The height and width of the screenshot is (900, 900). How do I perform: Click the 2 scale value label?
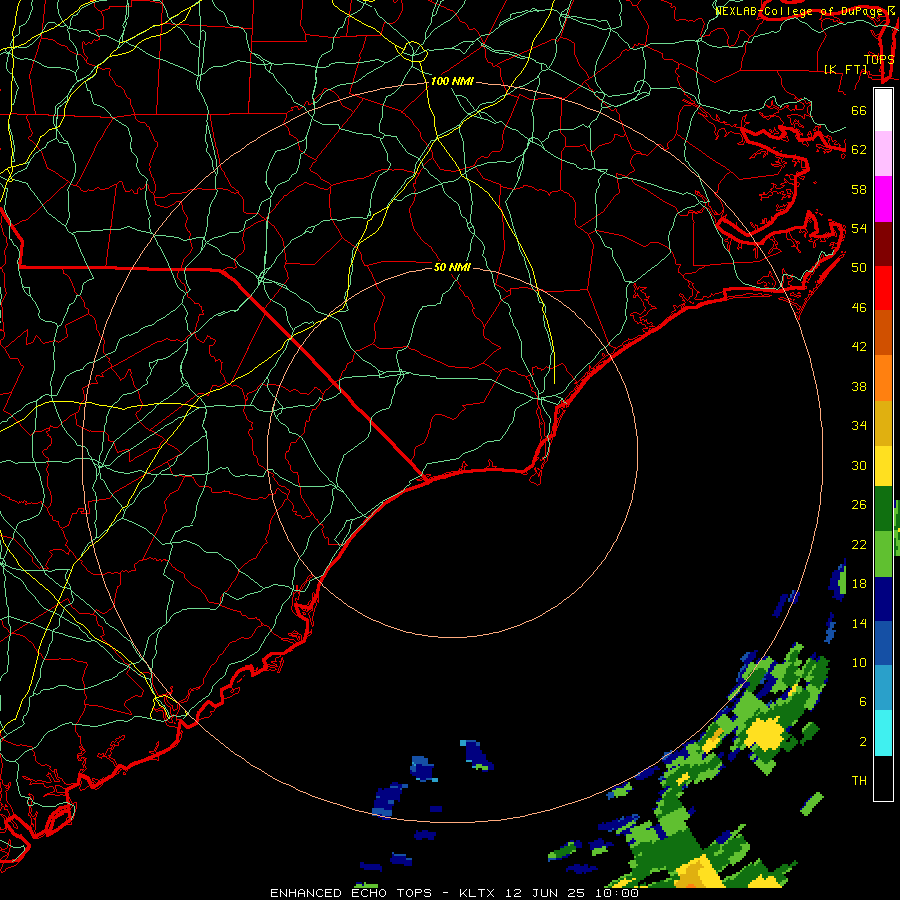pos(863,742)
